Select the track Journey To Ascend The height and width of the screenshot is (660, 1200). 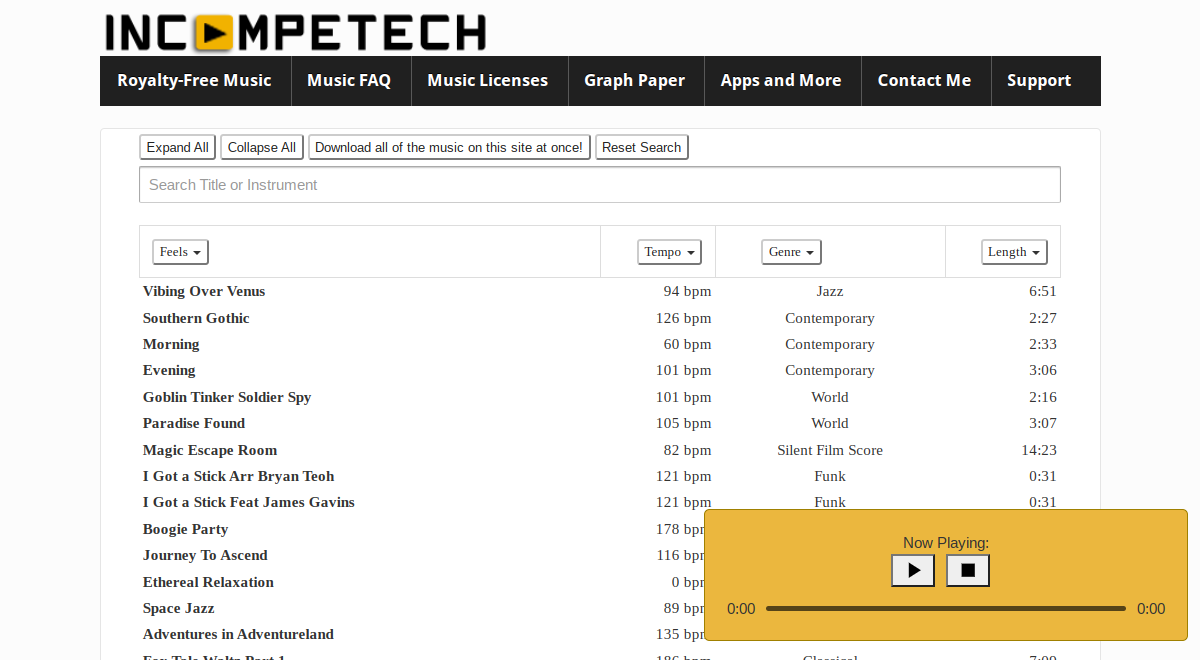point(205,555)
